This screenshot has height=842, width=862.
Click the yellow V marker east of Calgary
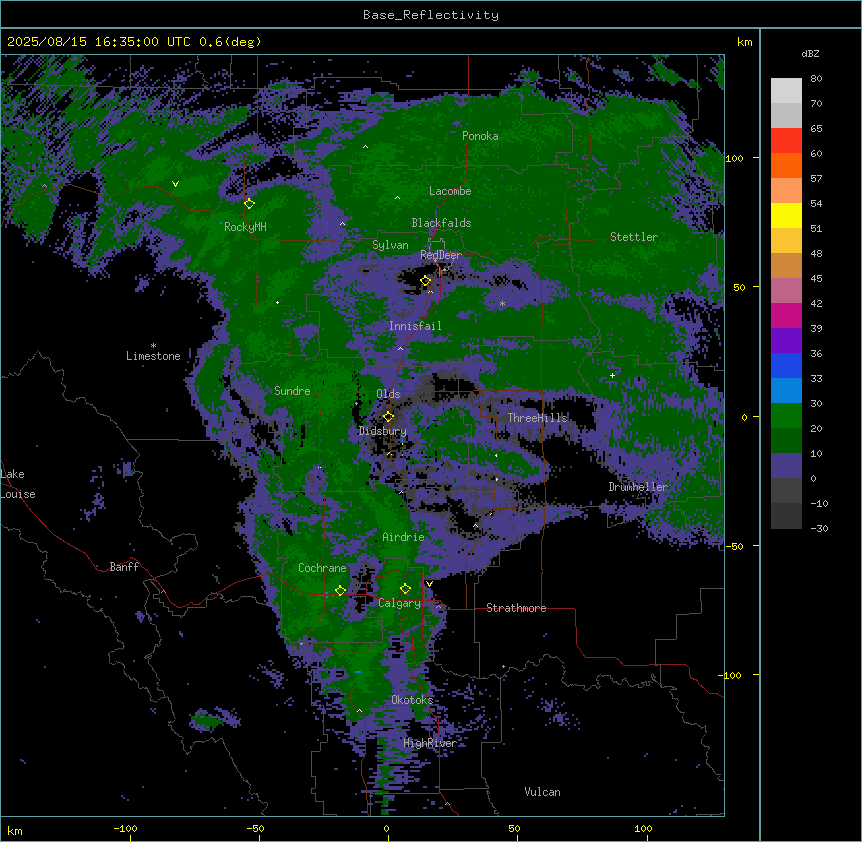pyautogui.click(x=429, y=584)
